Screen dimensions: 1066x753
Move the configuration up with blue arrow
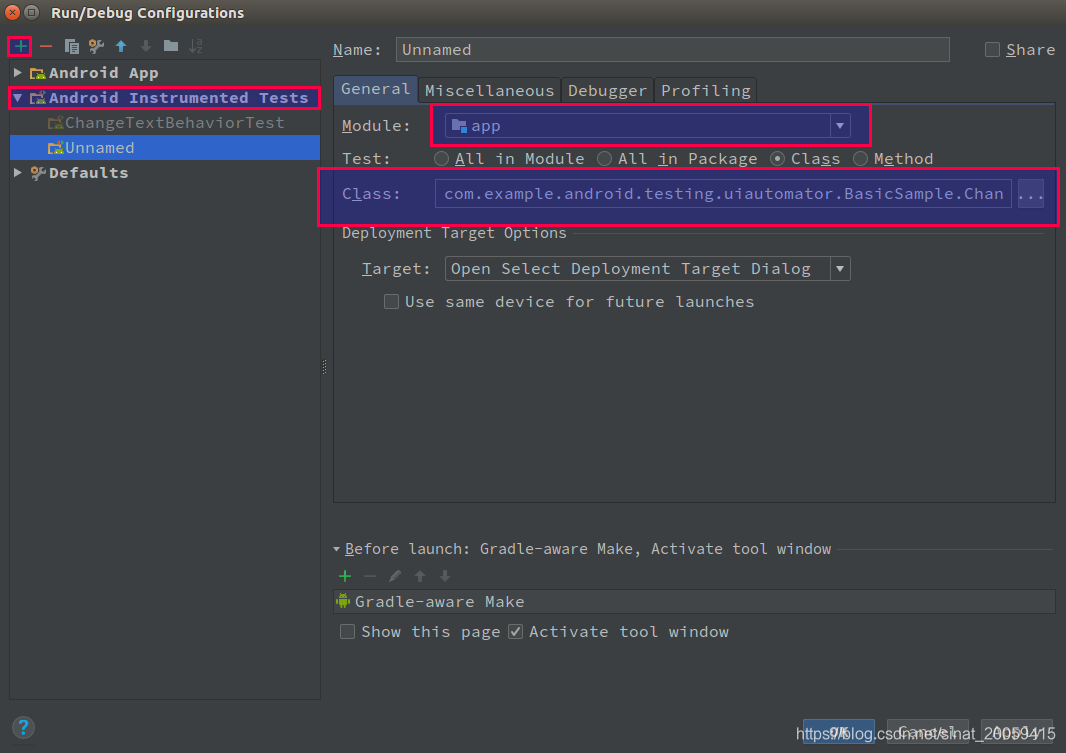click(x=119, y=46)
